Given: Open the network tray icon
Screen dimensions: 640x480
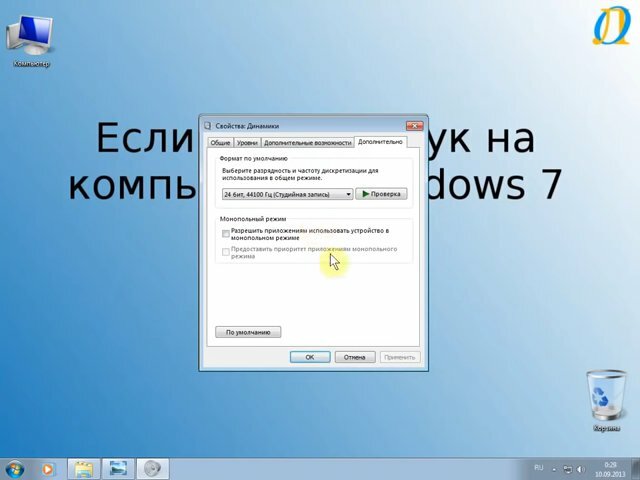Looking at the screenshot, I should (567, 469).
